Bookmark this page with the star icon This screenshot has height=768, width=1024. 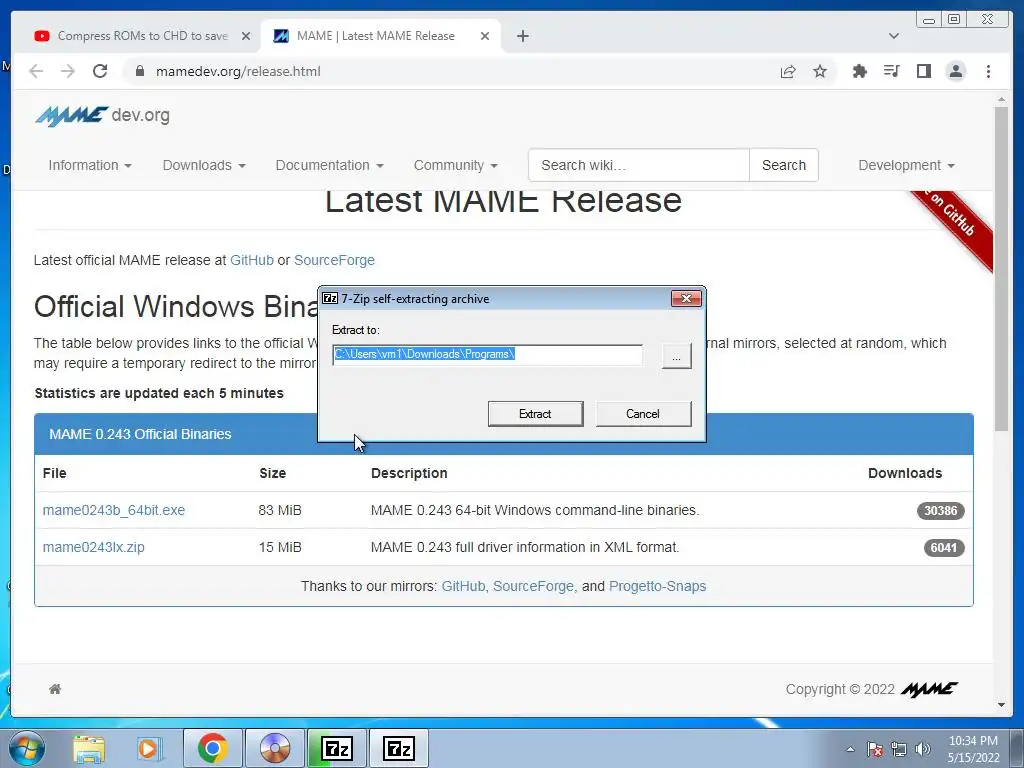click(820, 71)
